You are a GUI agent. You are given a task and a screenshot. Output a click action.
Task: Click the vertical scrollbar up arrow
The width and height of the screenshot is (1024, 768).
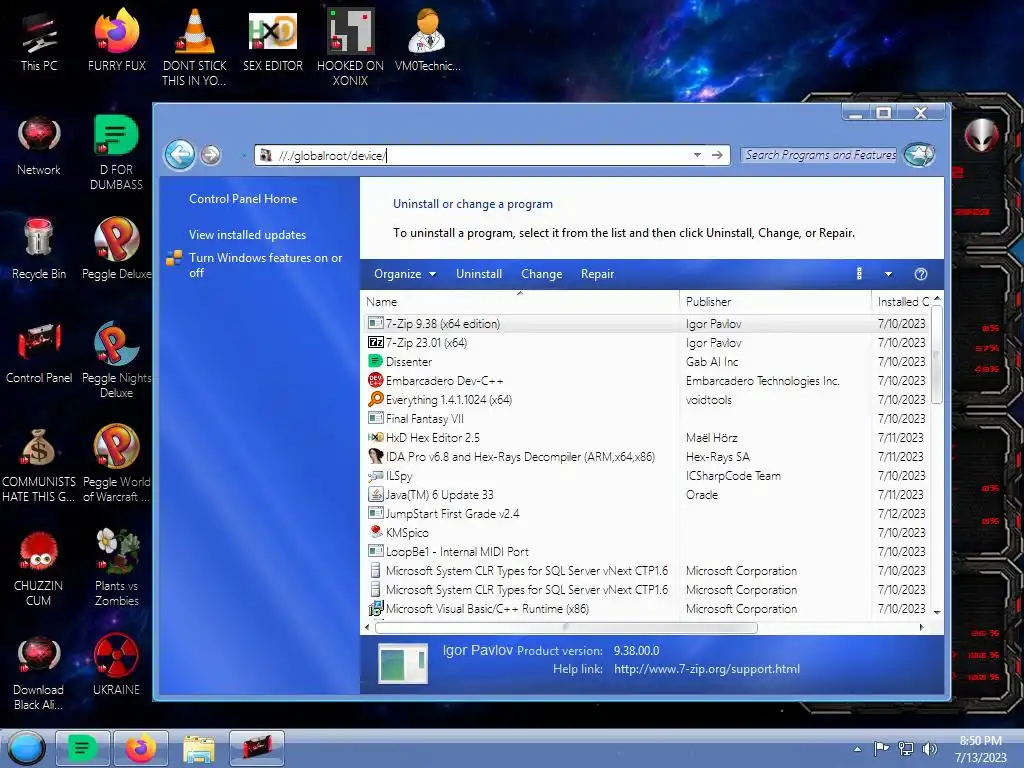pos(937,298)
